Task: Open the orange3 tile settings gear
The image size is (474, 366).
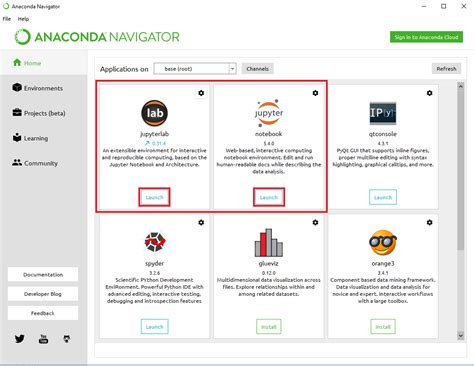Action: point(429,222)
